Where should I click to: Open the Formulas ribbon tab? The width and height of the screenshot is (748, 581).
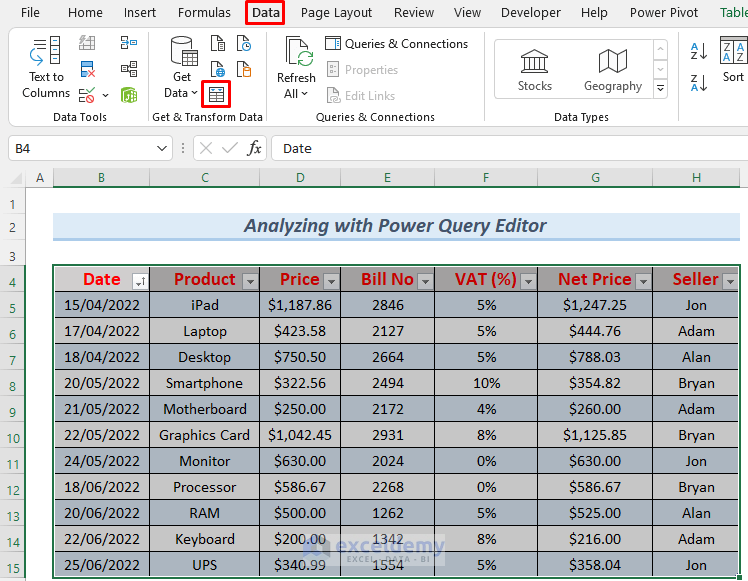pos(204,13)
